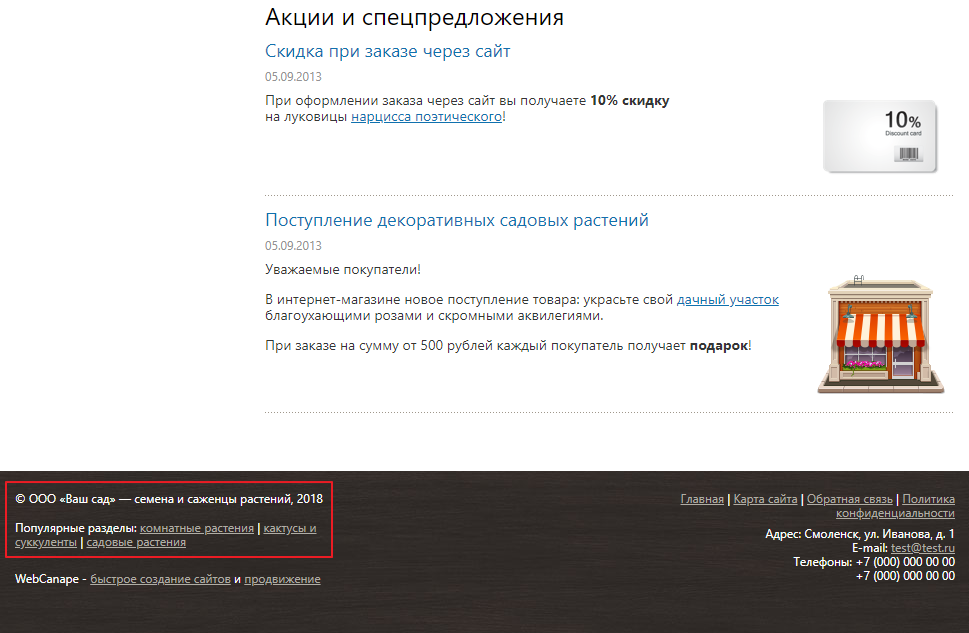The image size is (969, 633).
Task: Open the «продвижение» link in footer
Action: tap(282, 579)
